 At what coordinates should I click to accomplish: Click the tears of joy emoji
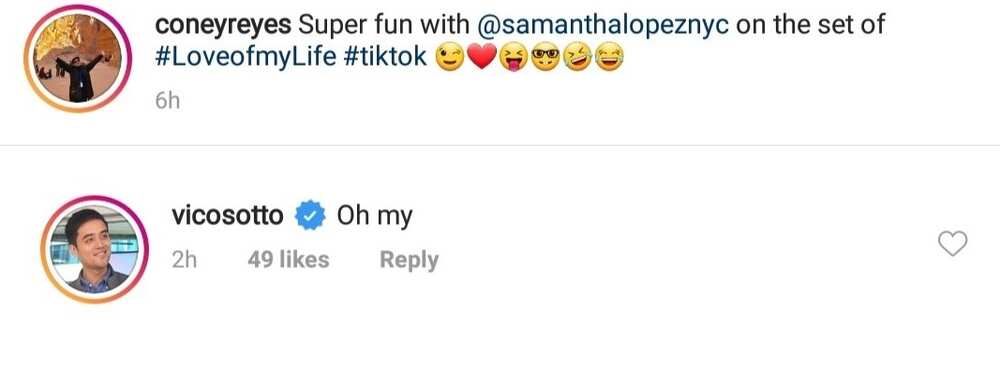tap(609, 59)
